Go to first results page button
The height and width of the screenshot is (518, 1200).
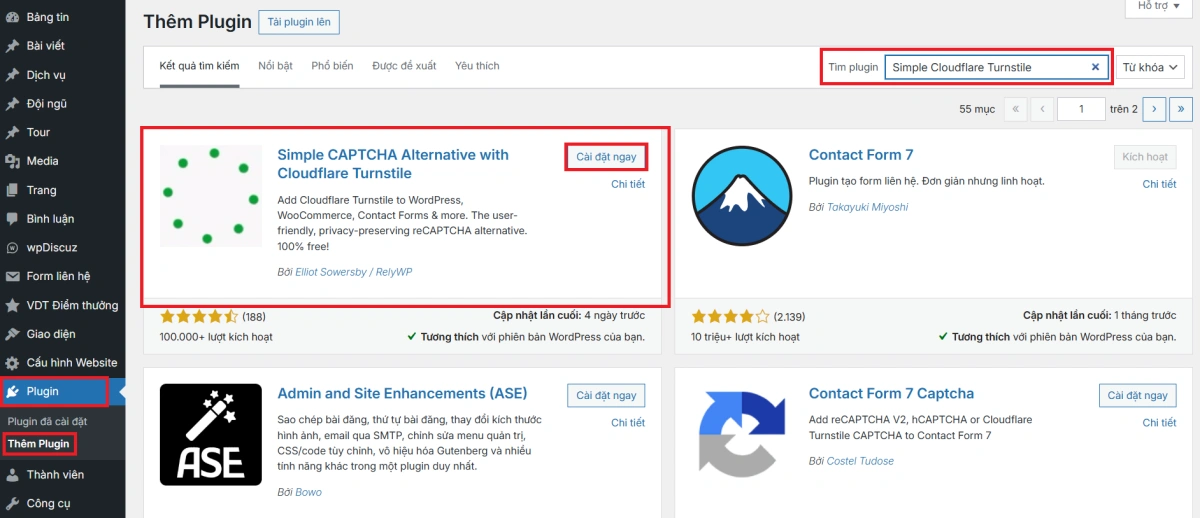point(1015,109)
